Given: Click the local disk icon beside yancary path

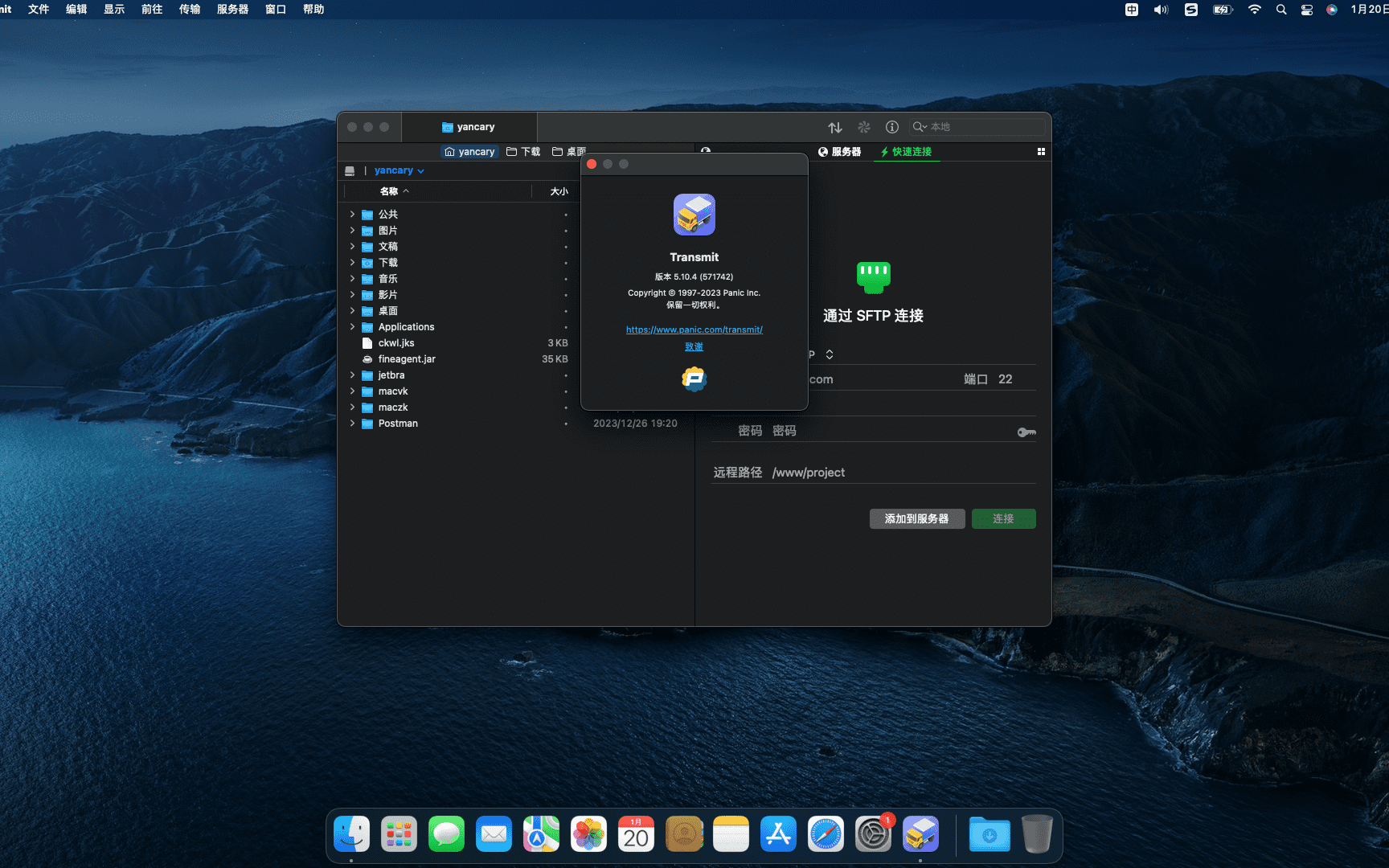Looking at the screenshot, I should 350,170.
